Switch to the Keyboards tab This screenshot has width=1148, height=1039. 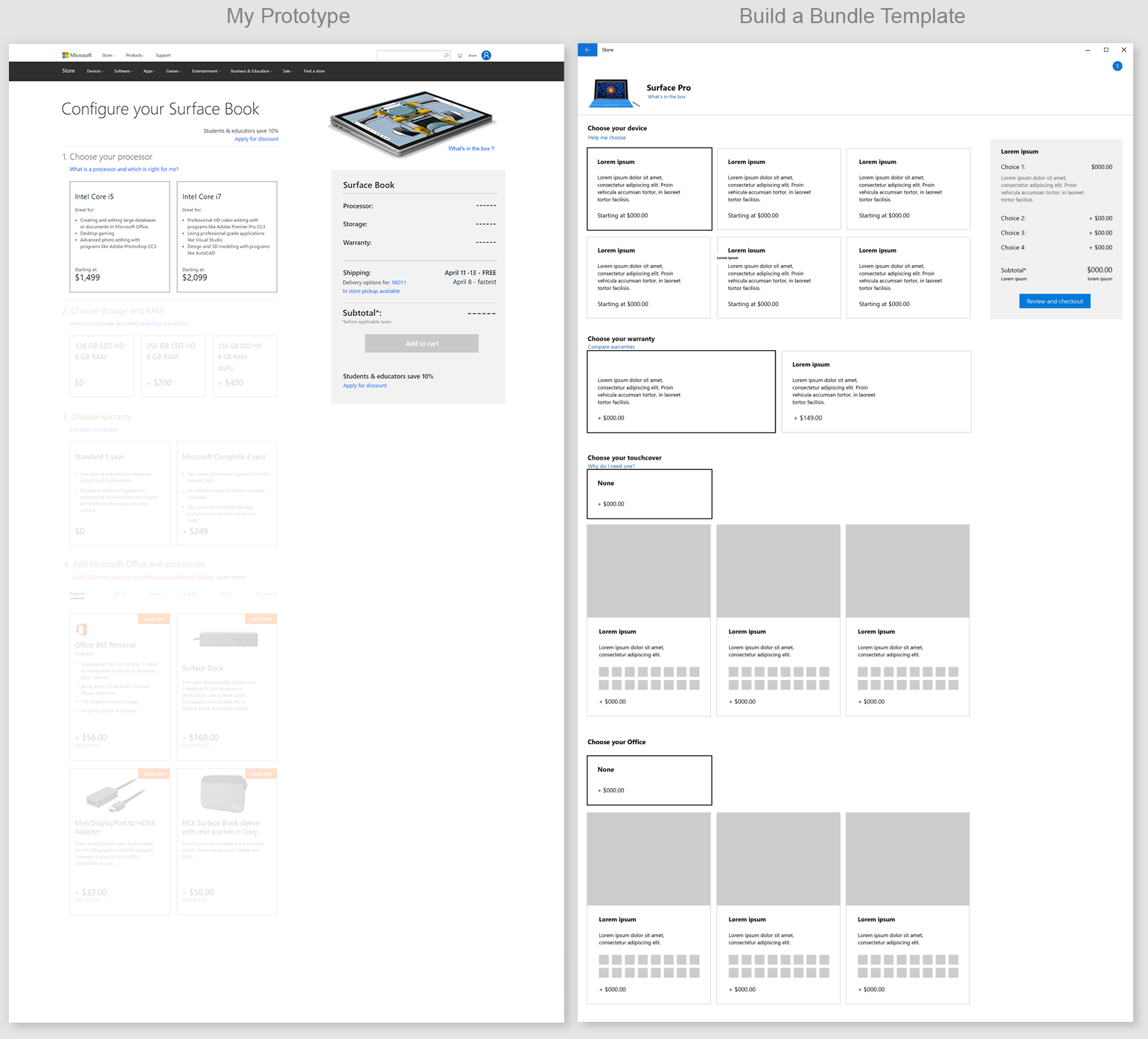point(267,594)
